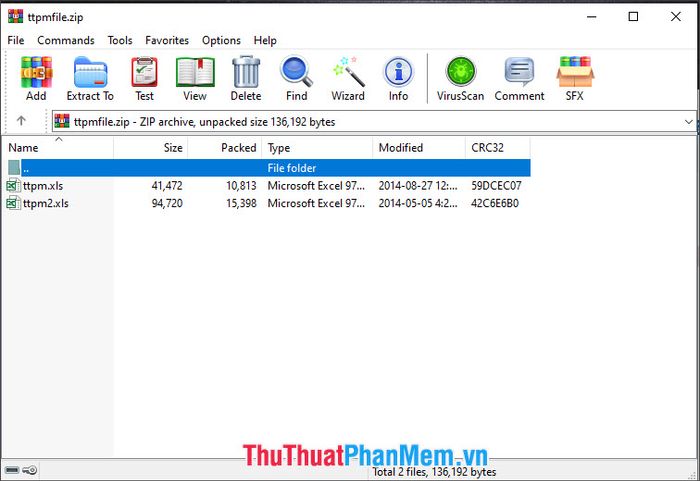Click the Extract To folder icon
Screen dimensions: 700x481
pos(90,72)
